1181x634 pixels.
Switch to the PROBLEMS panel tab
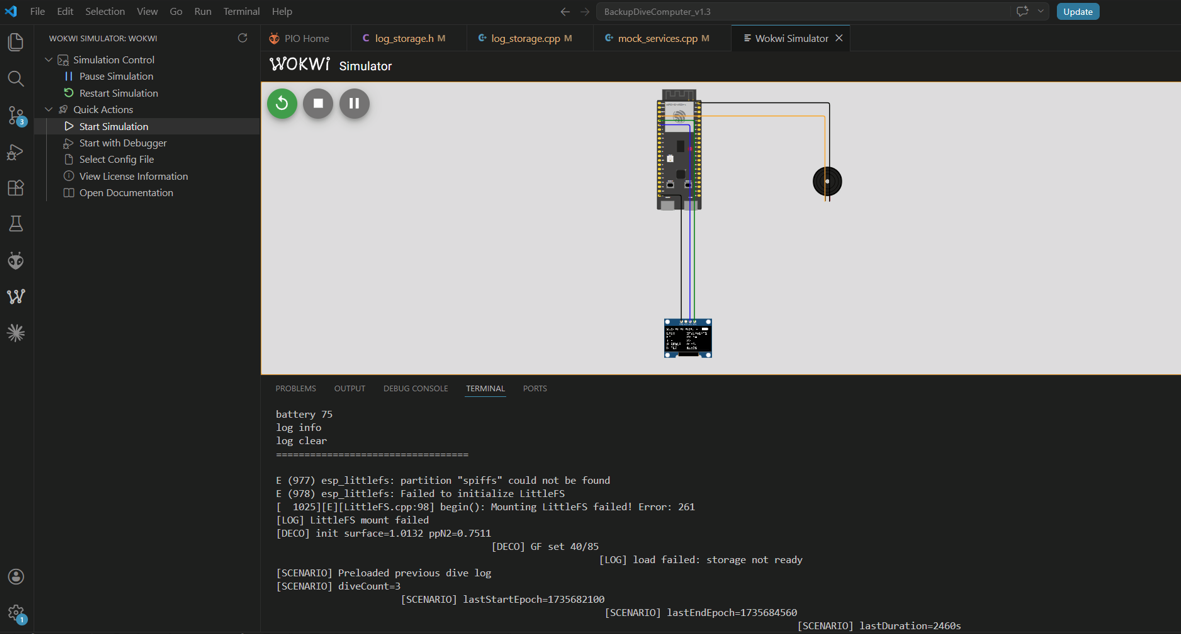pyautogui.click(x=295, y=389)
